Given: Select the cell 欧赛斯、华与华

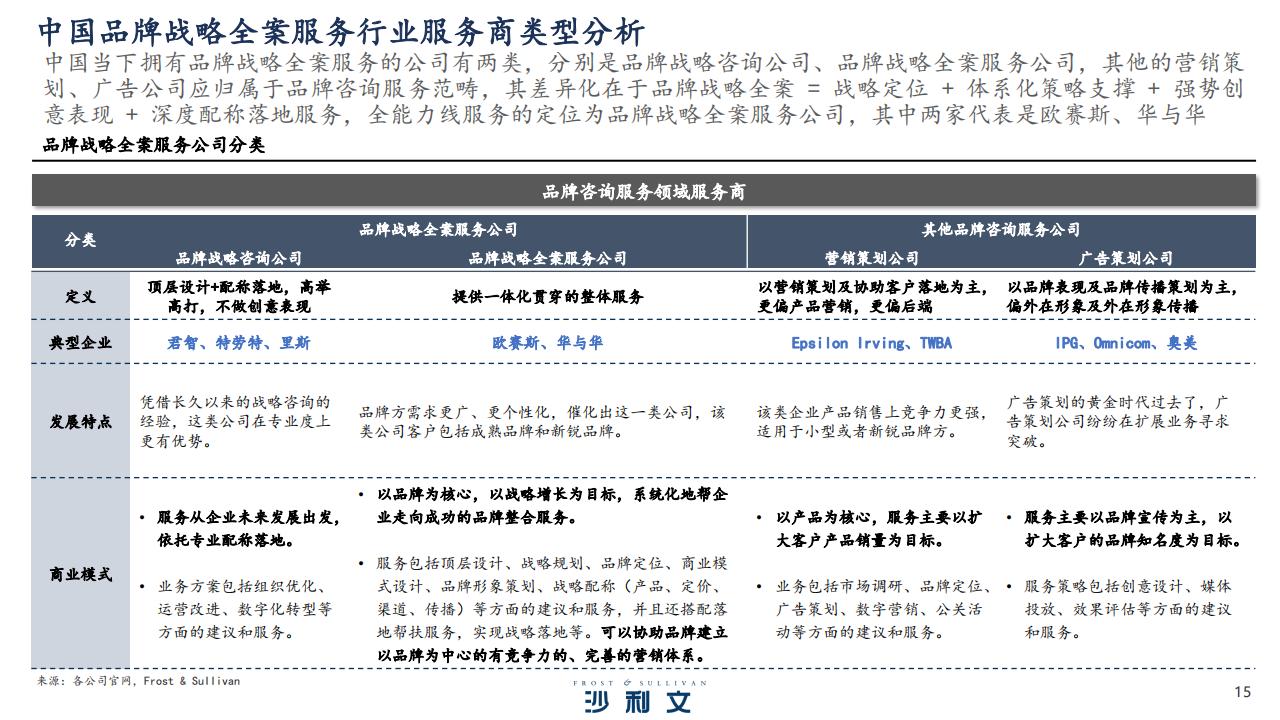Looking at the screenshot, I should coord(548,343).
